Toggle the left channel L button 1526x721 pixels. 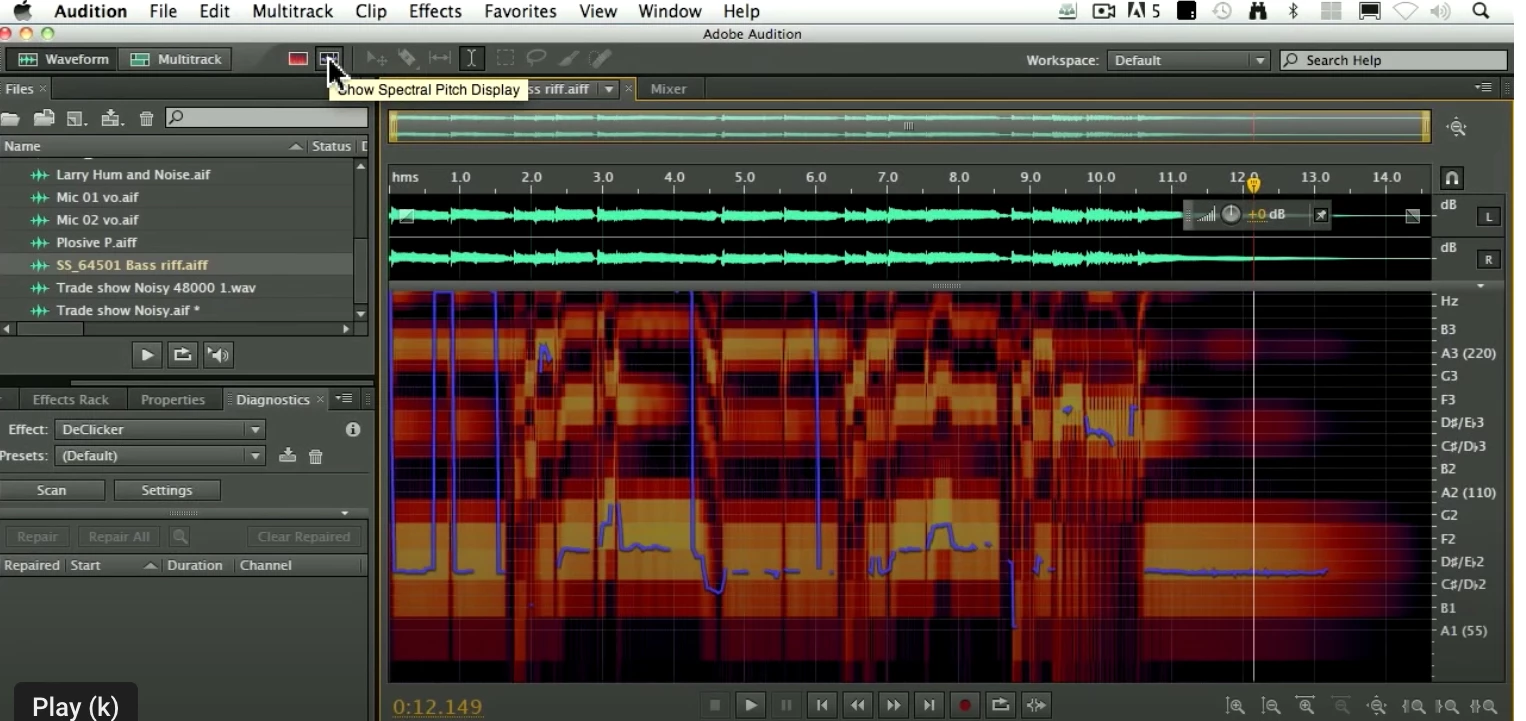(x=1488, y=217)
